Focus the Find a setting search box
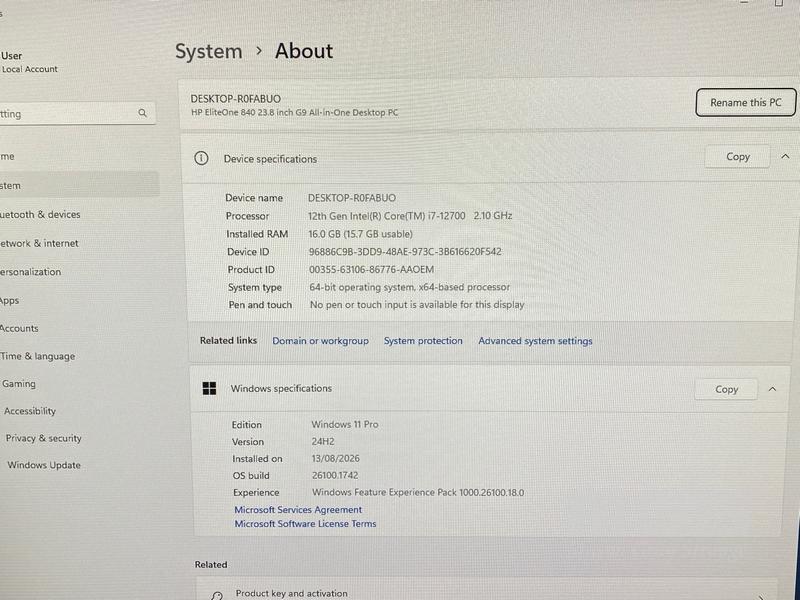Image resolution: width=800 pixels, height=600 pixels. point(77,113)
